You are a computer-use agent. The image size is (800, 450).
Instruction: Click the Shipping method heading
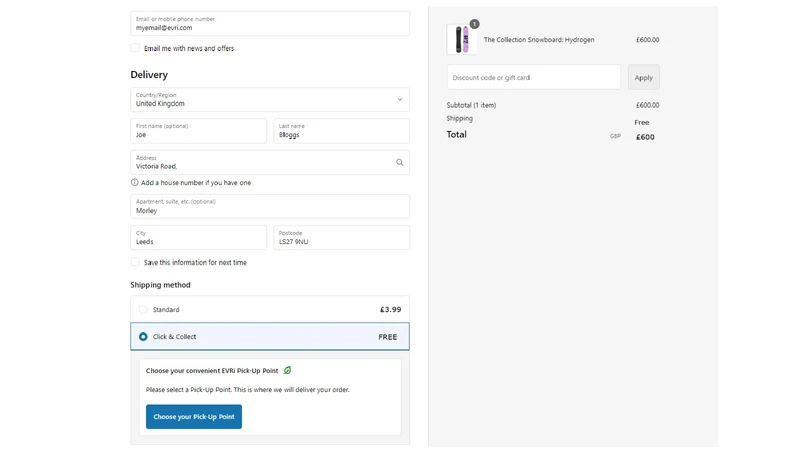point(160,285)
